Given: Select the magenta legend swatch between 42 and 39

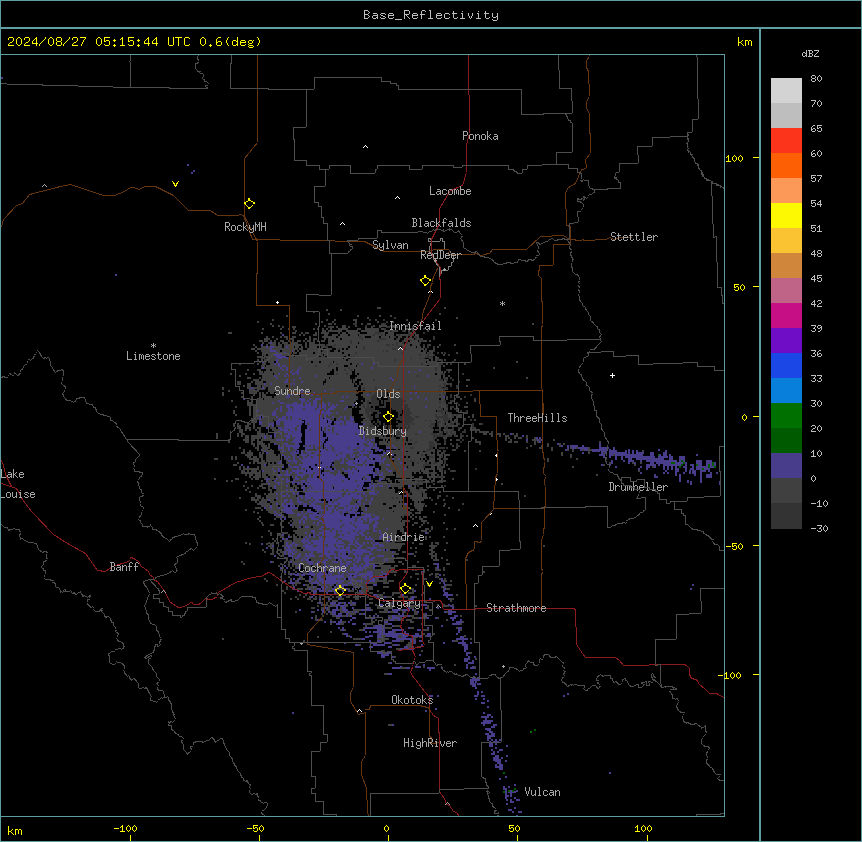Looking at the screenshot, I should (786, 315).
